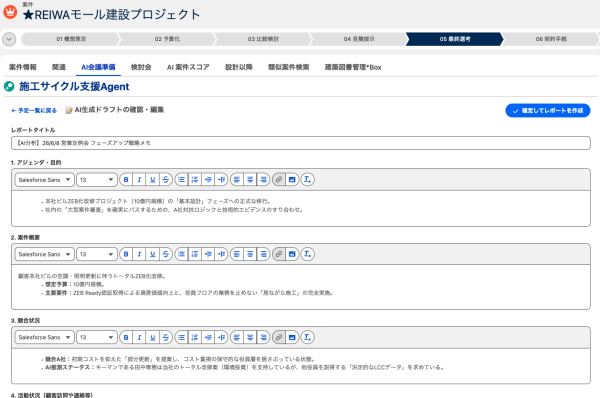
Task: Insert bulleted list in 競合状況 editor
Action: (181, 338)
